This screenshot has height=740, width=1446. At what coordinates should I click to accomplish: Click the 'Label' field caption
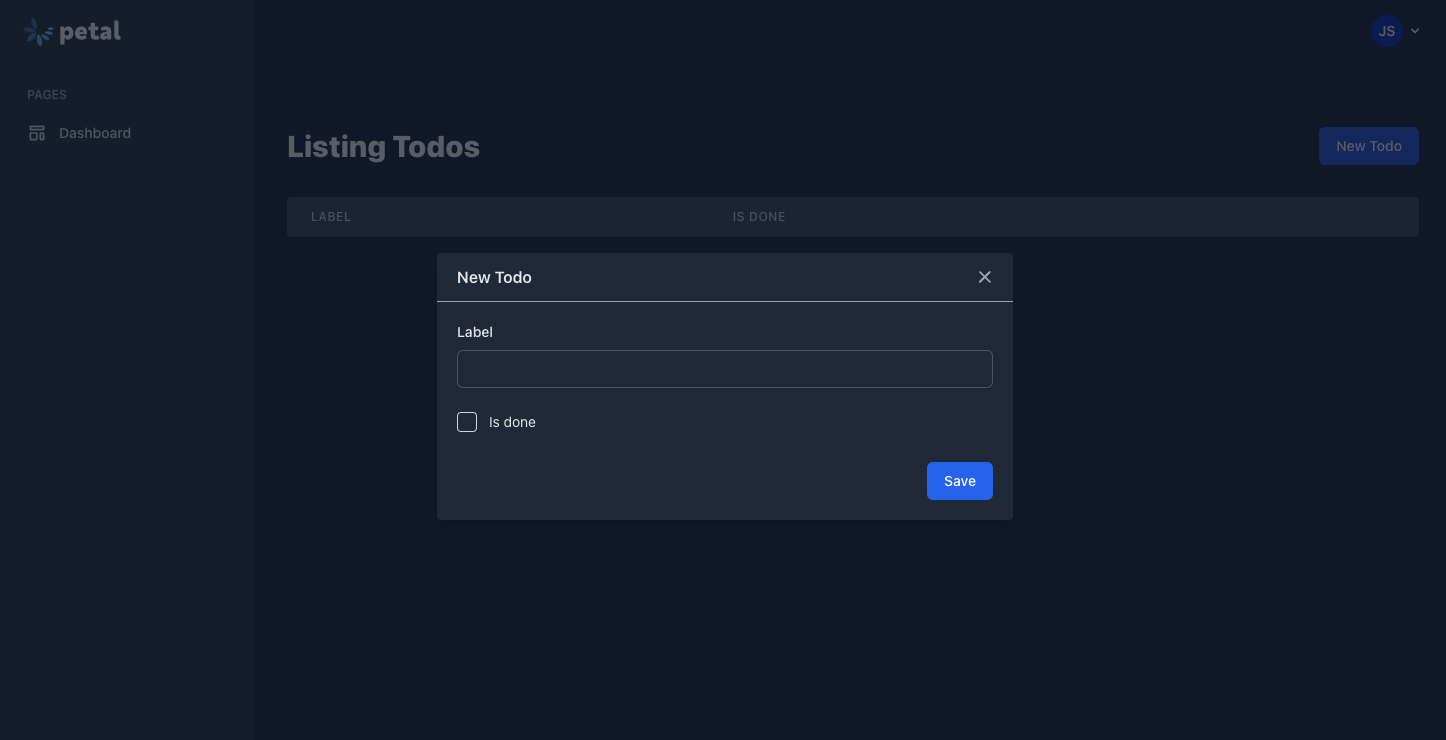(x=475, y=332)
